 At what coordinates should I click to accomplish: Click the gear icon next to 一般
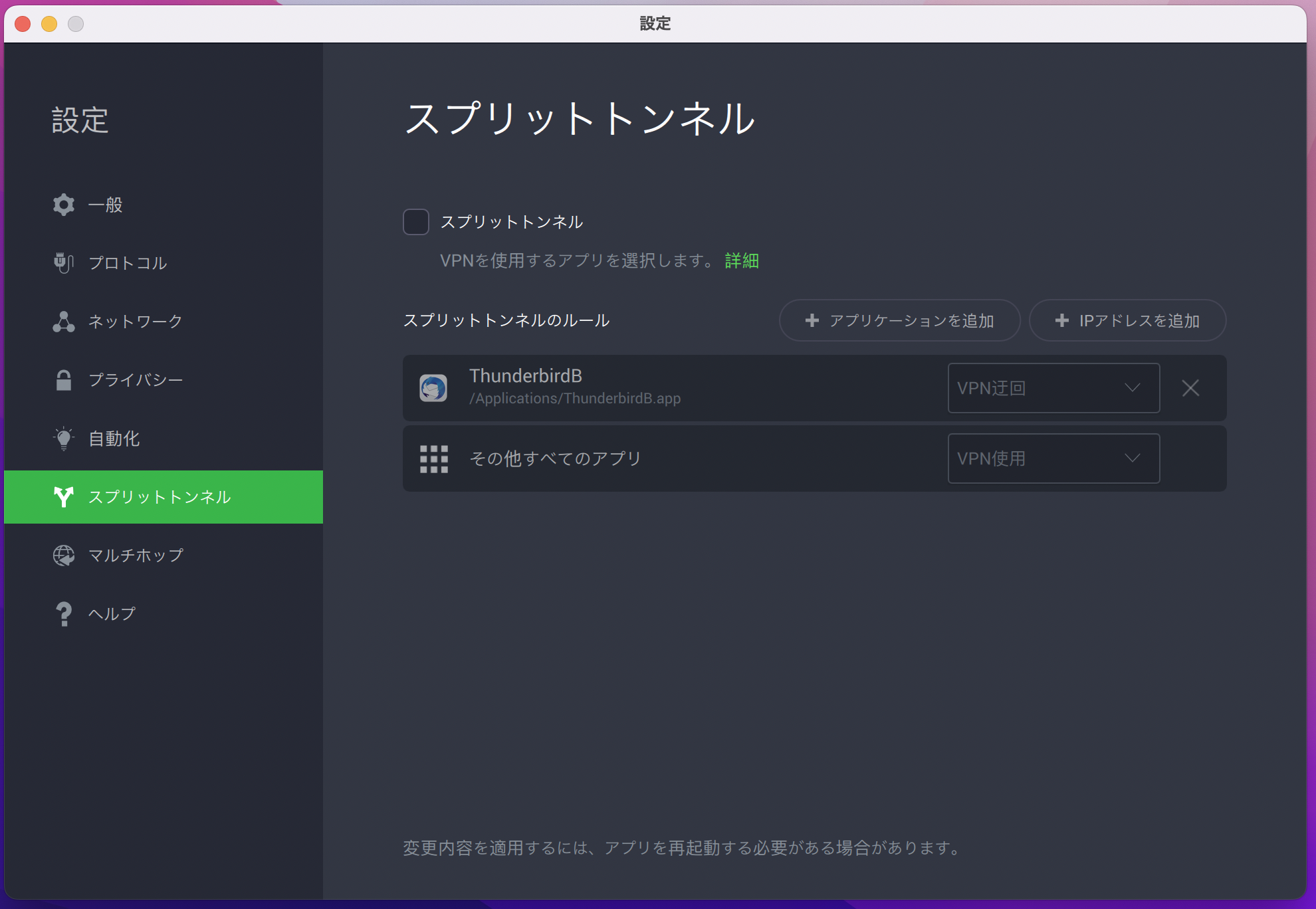point(64,205)
